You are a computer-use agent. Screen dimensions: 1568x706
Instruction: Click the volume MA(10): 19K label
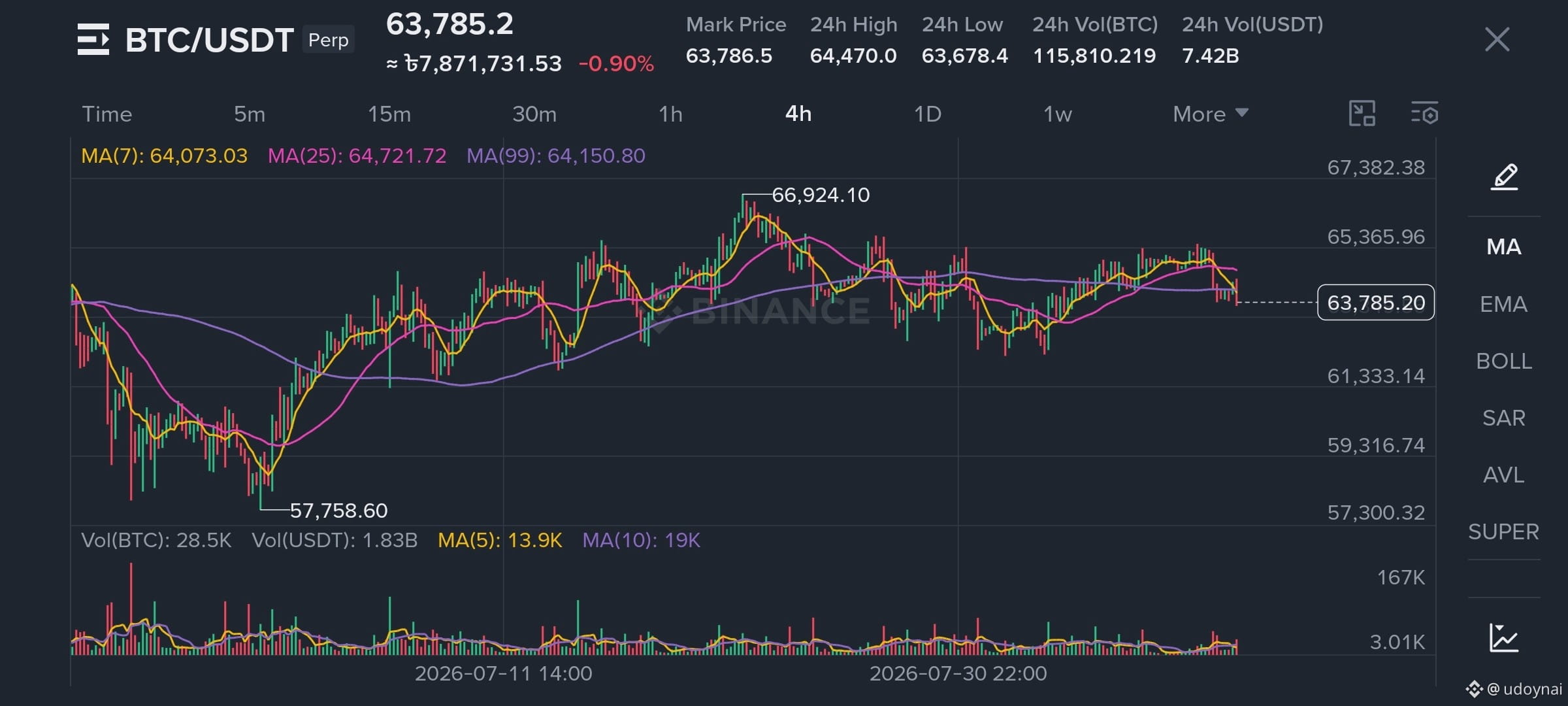coord(641,540)
